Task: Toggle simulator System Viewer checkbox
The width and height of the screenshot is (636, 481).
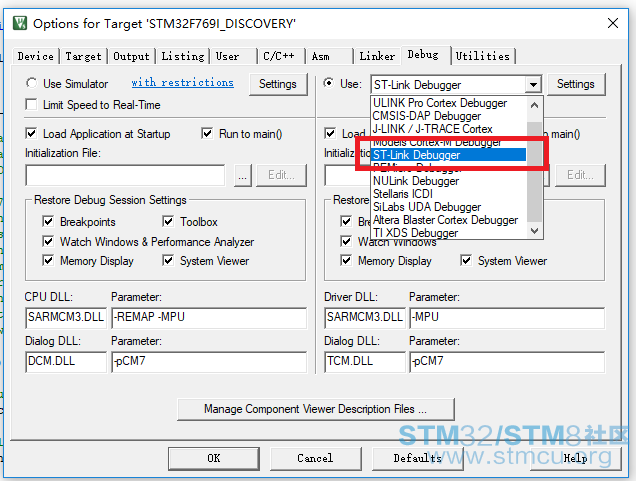Action: click(168, 260)
